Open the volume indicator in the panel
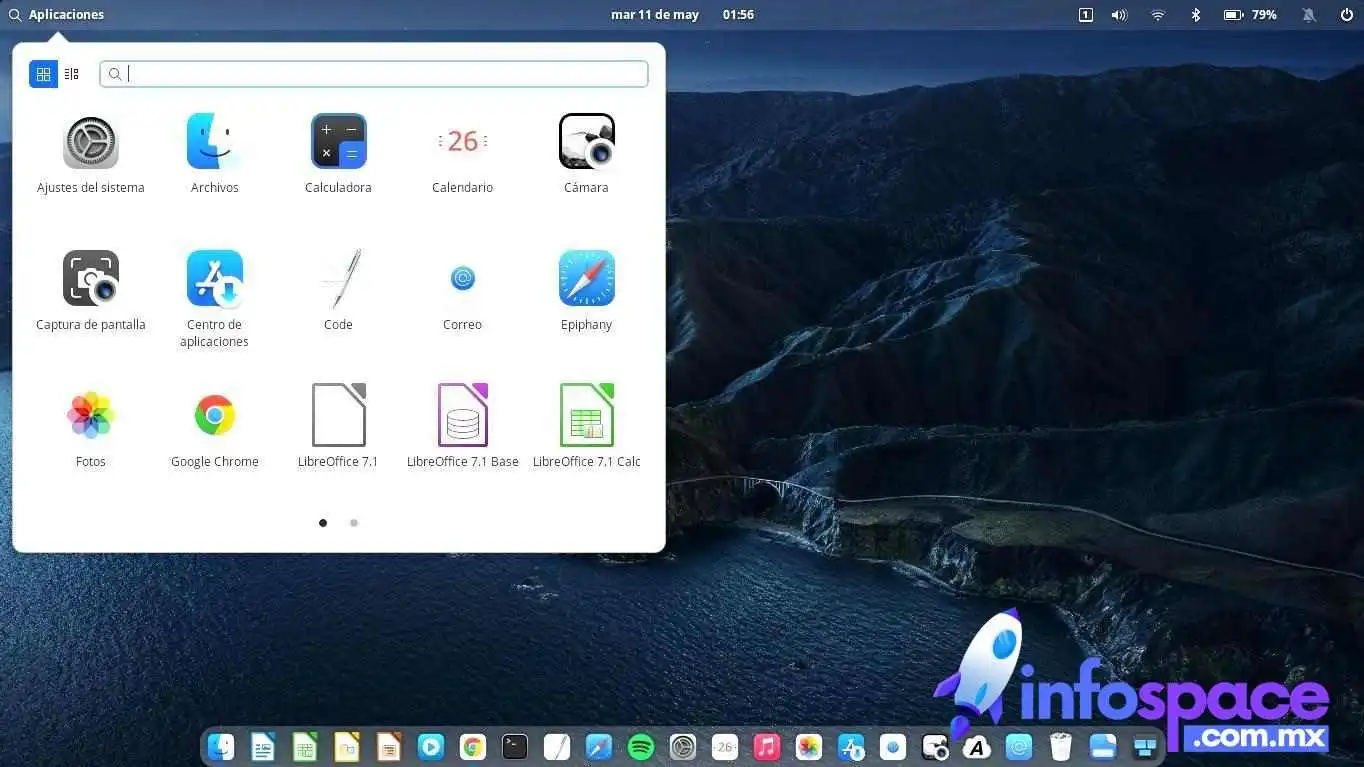 (1119, 15)
